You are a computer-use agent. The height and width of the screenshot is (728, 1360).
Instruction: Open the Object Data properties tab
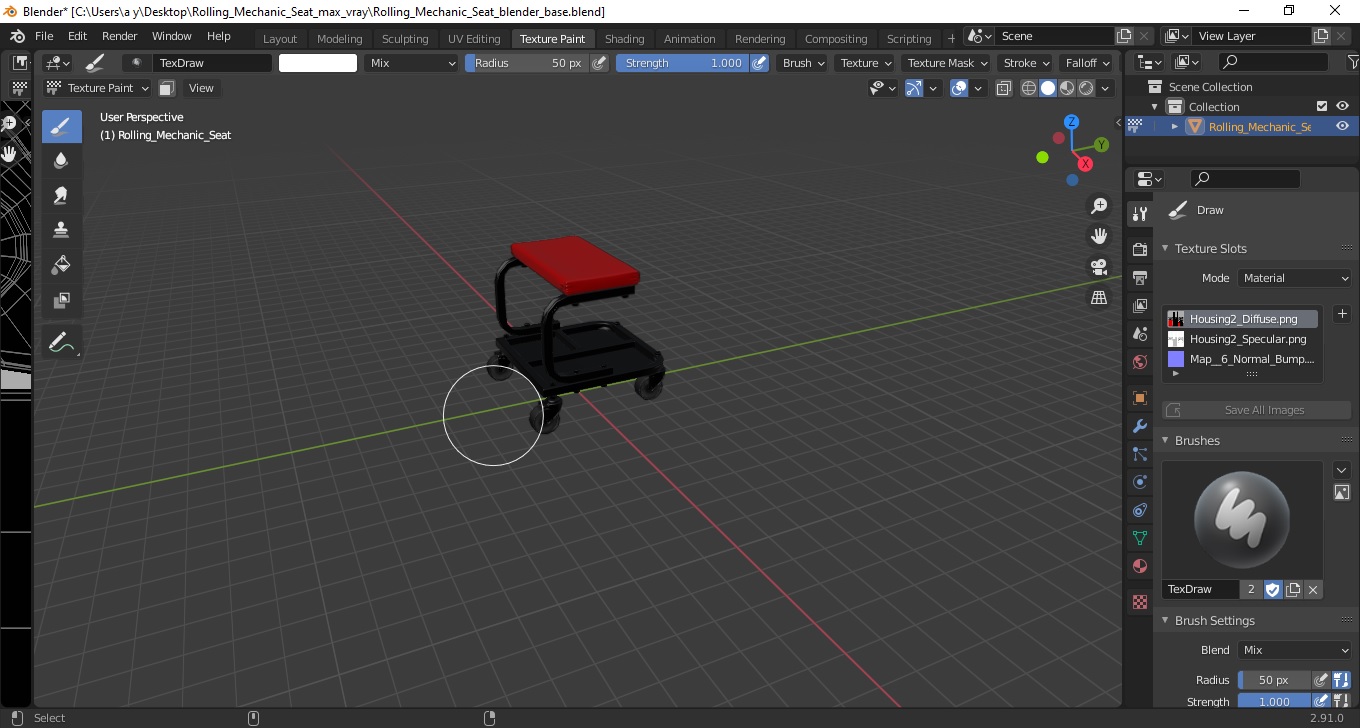1139,538
